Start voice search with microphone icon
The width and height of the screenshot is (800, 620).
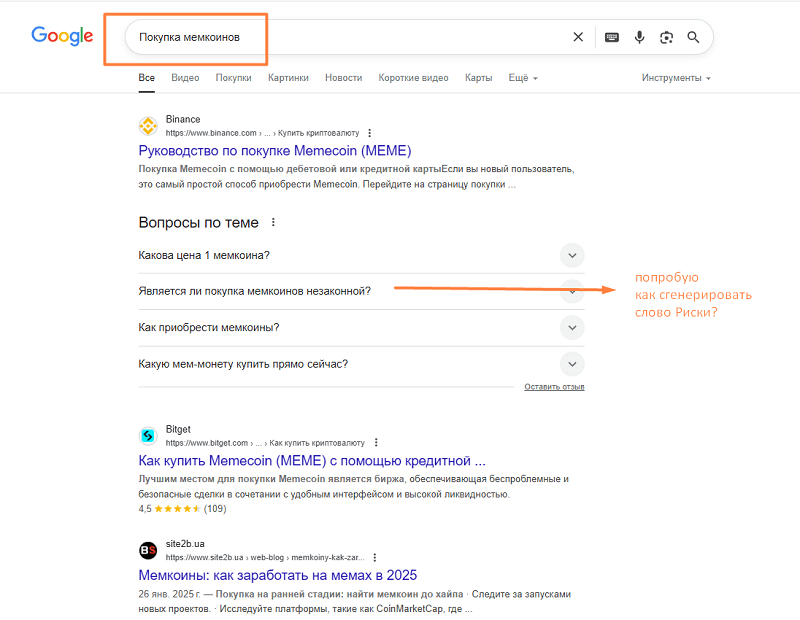point(639,37)
